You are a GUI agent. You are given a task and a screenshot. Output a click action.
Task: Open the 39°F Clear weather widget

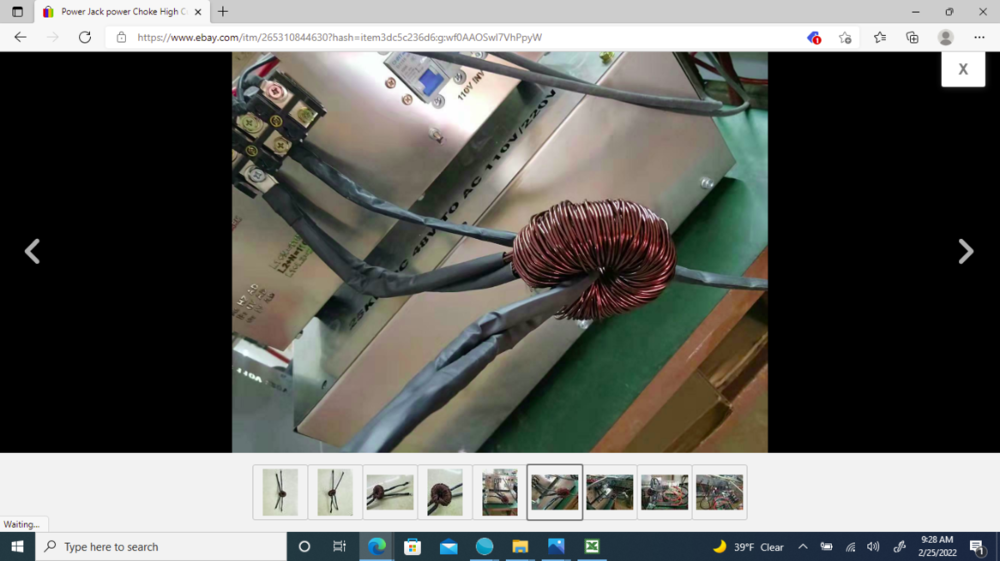748,546
